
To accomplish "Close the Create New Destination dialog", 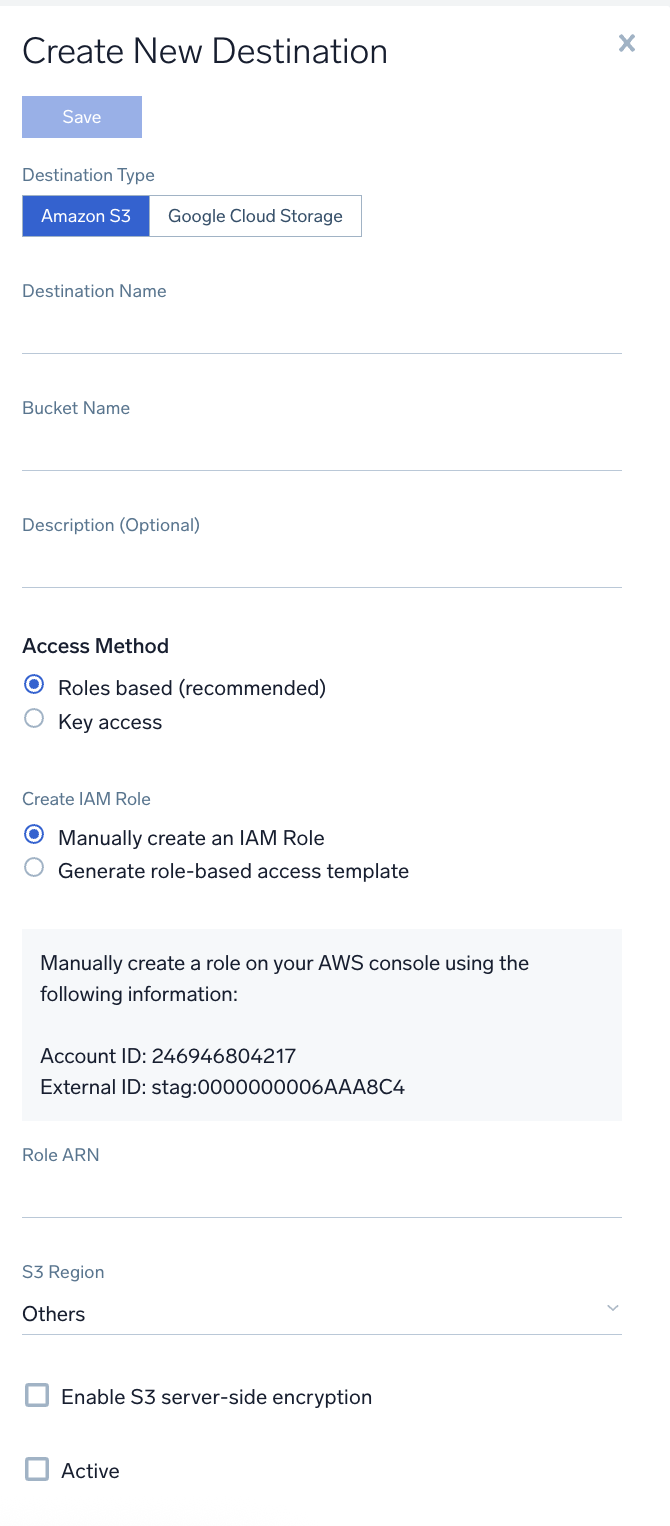I will pos(626,43).
